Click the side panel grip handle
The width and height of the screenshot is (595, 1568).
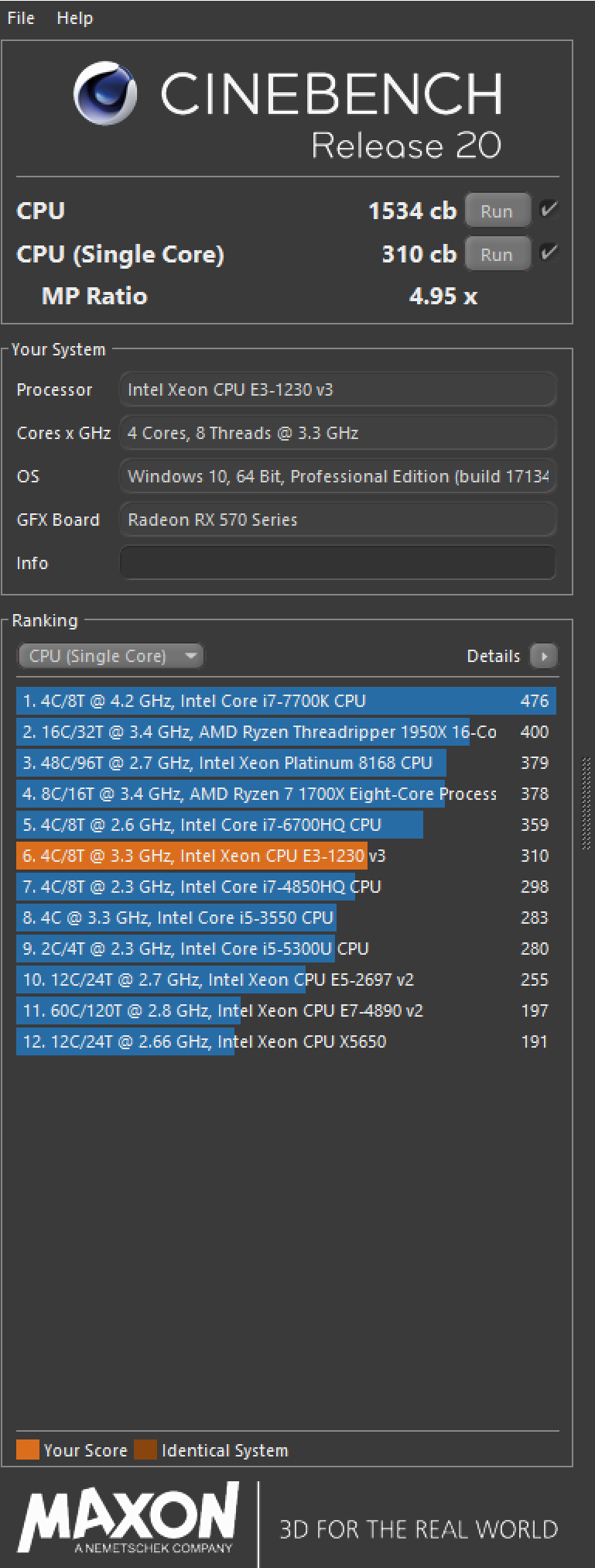586,803
